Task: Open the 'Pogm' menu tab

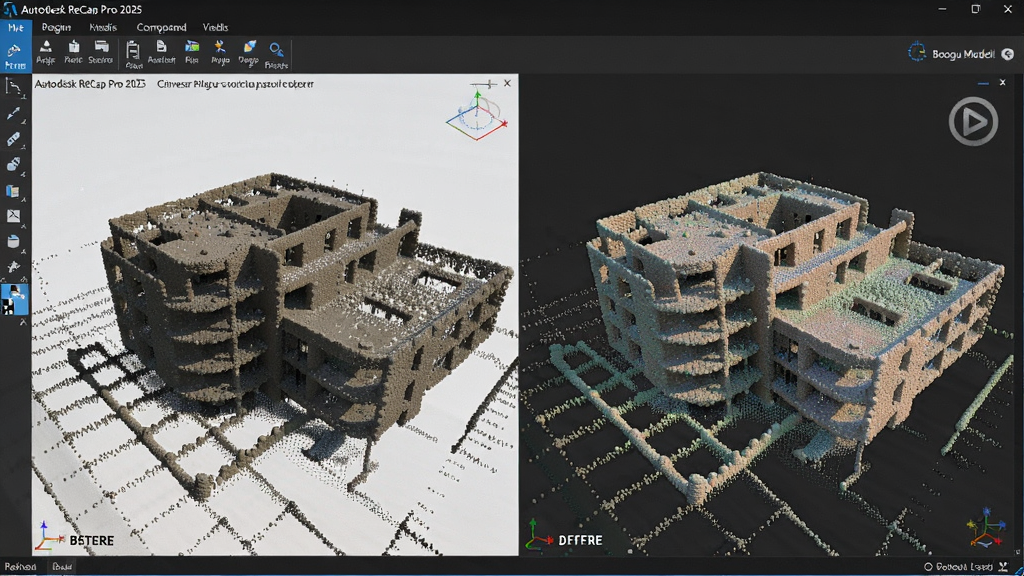Action: (56, 27)
